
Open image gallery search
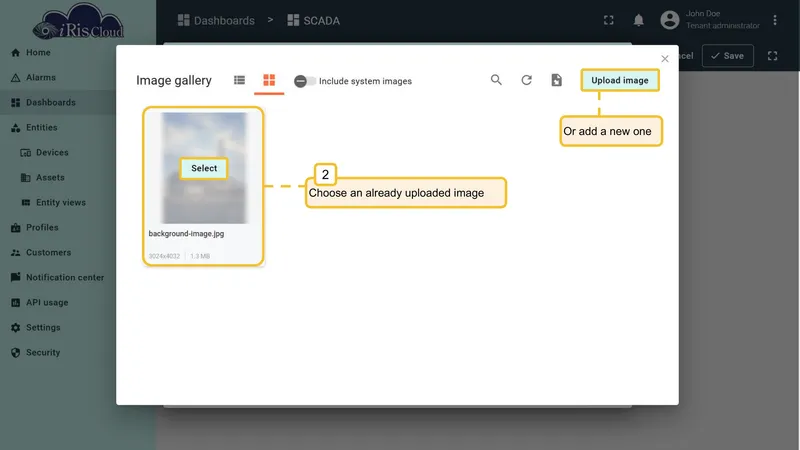(x=496, y=80)
